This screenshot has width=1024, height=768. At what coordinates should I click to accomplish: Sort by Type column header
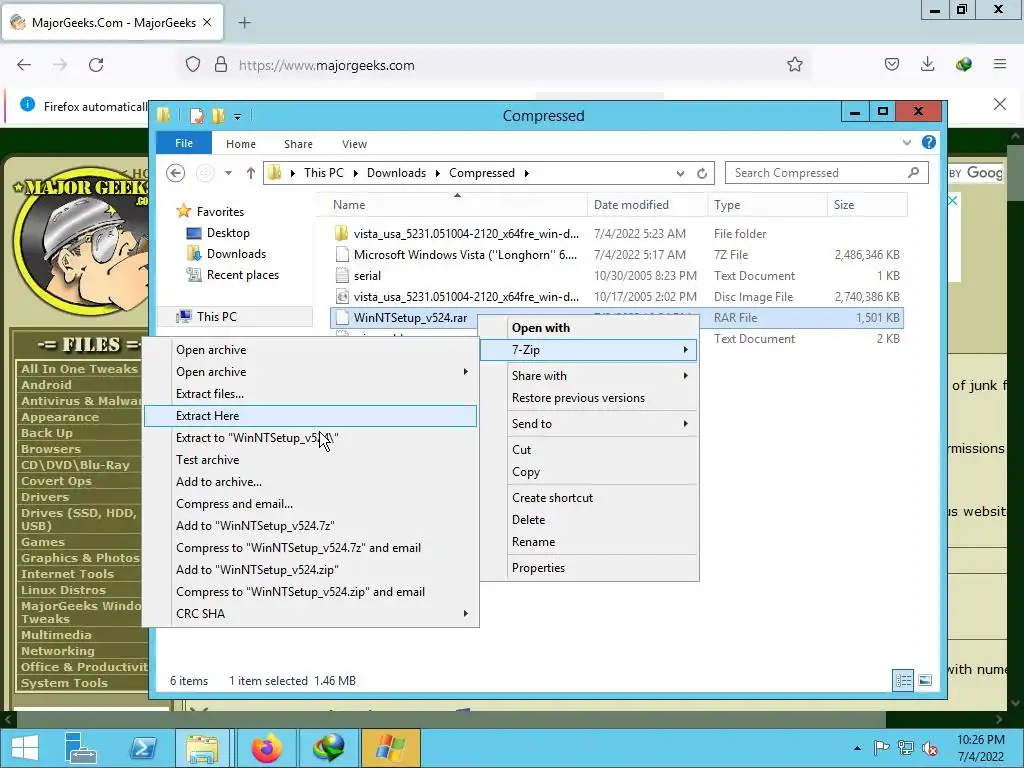[767, 204]
